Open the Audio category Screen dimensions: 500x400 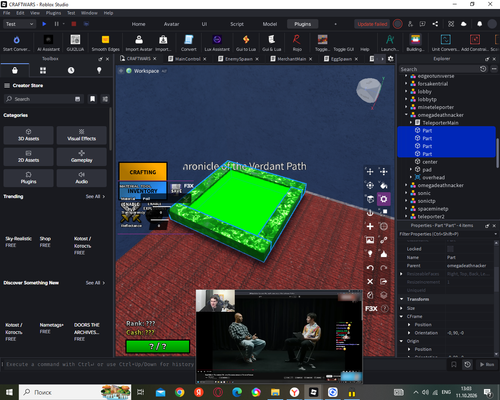(x=82, y=178)
